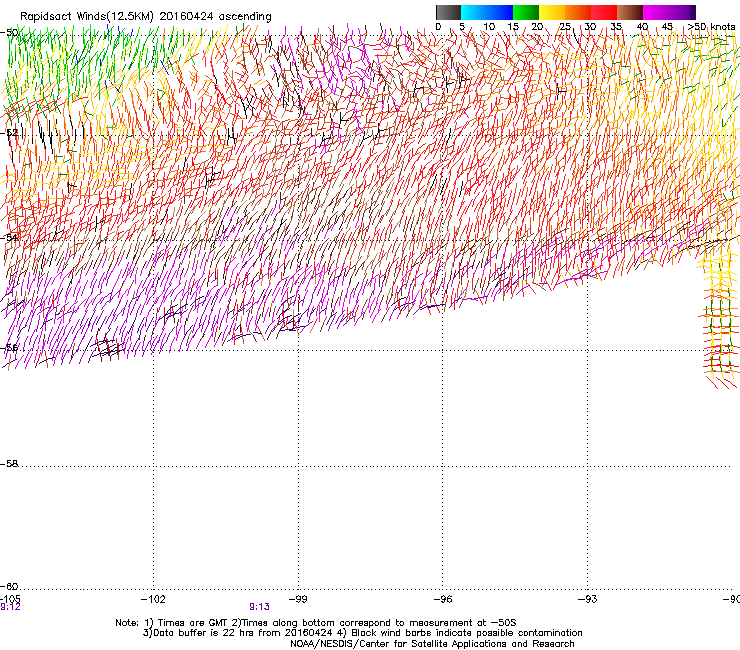The width and height of the screenshot is (740, 650).
Task: Click the 9:13 purple time stamp
Action: tap(260, 607)
